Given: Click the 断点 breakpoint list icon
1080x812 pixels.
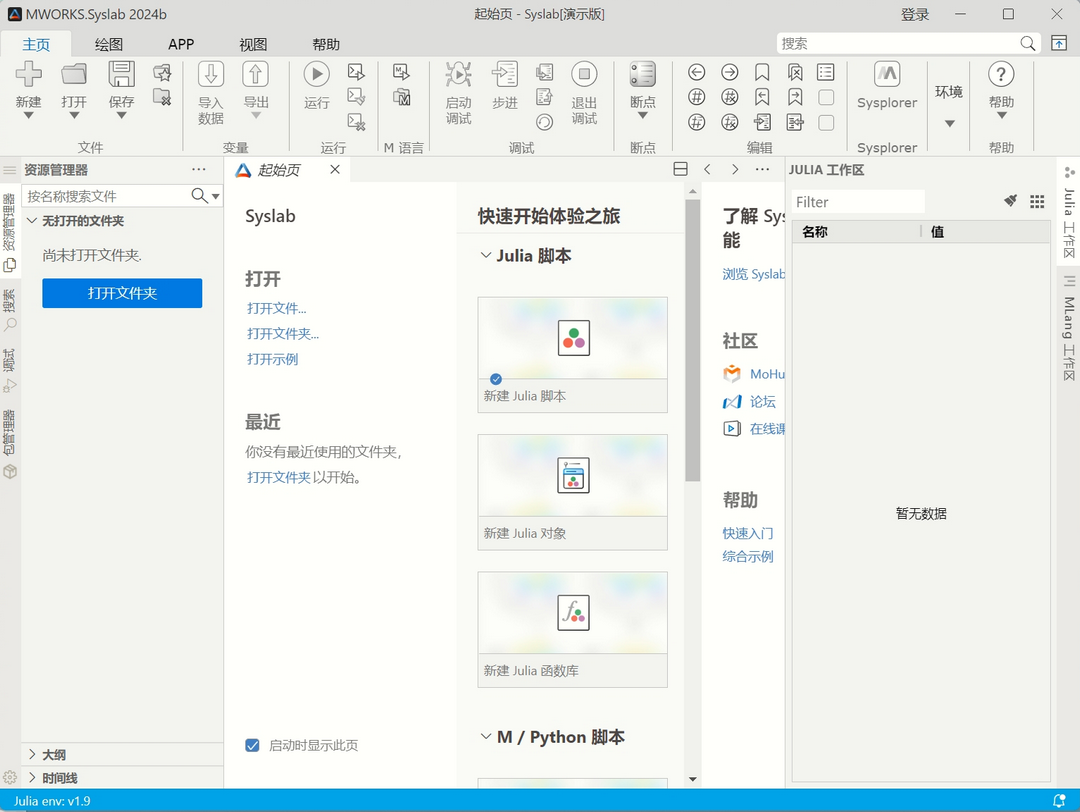Looking at the screenshot, I should coord(642,74).
